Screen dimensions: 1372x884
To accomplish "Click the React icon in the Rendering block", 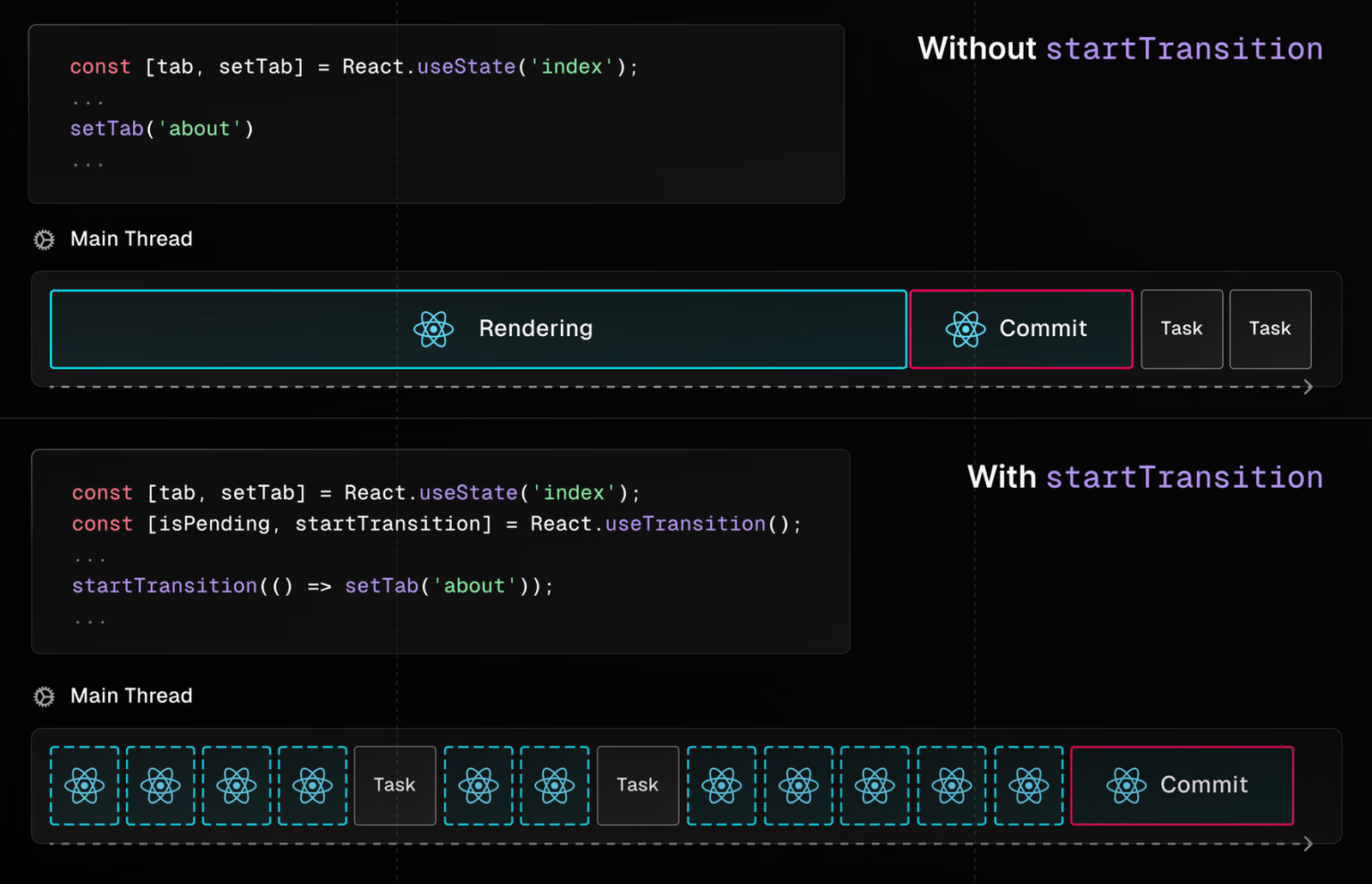I will [433, 329].
